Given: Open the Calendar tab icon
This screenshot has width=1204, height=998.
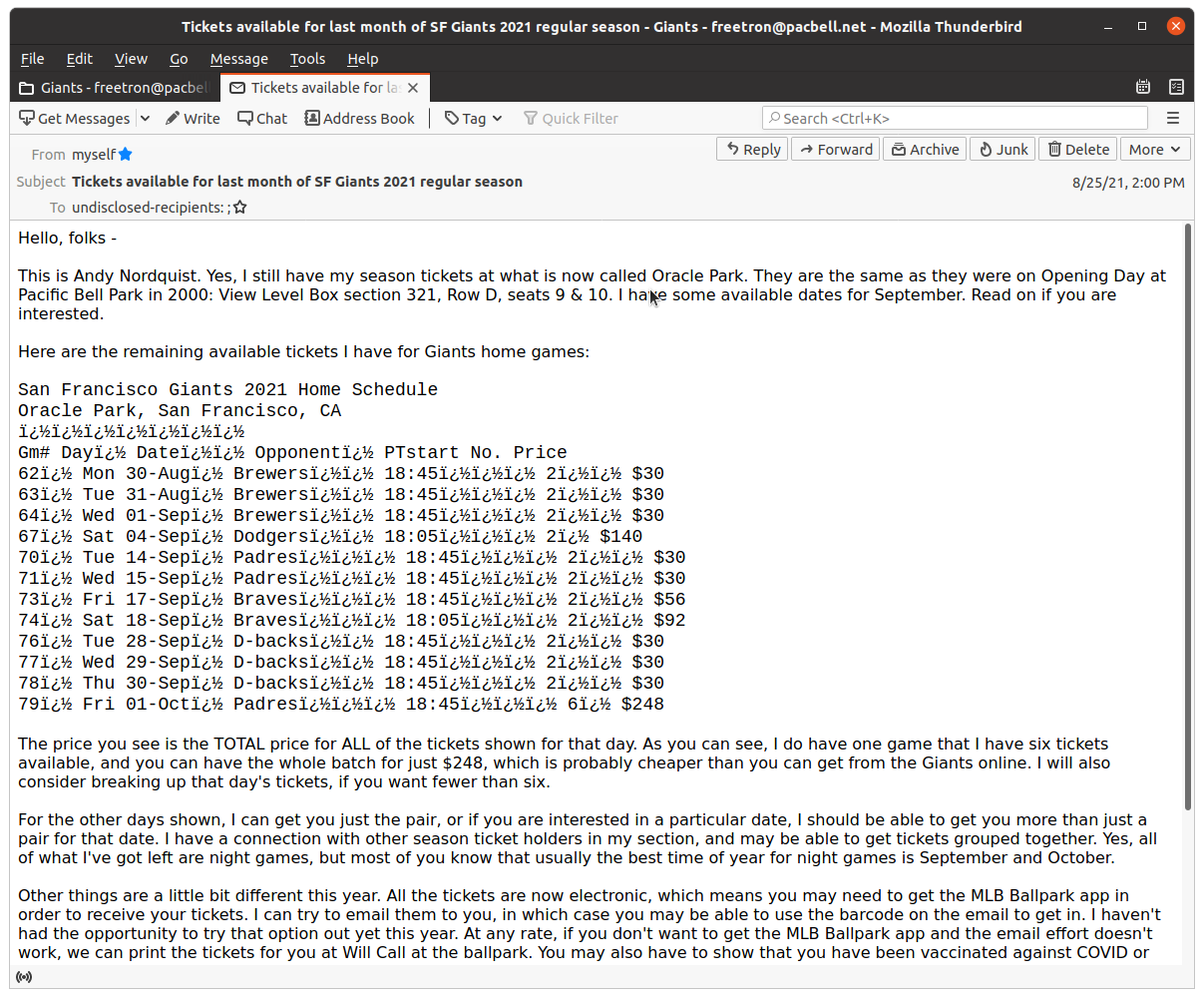Looking at the screenshot, I should [x=1143, y=88].
